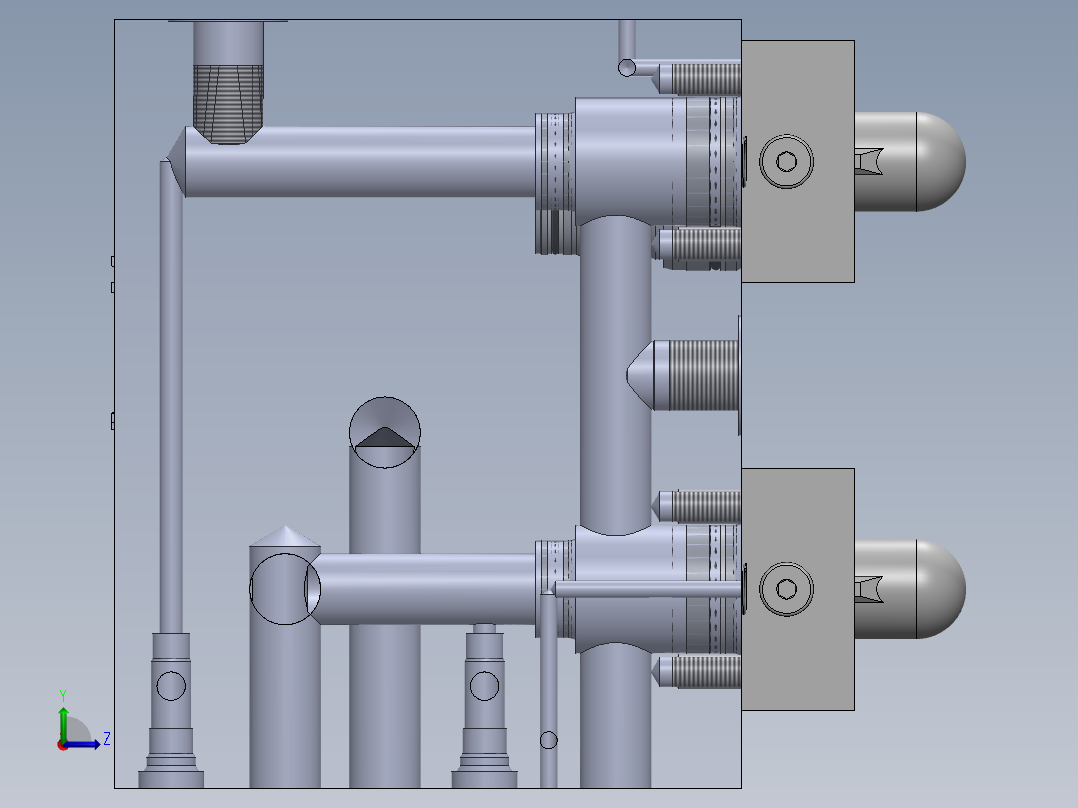
Task: Select the bottom-center stepped fitting's round hole
Action: point(484,686)
